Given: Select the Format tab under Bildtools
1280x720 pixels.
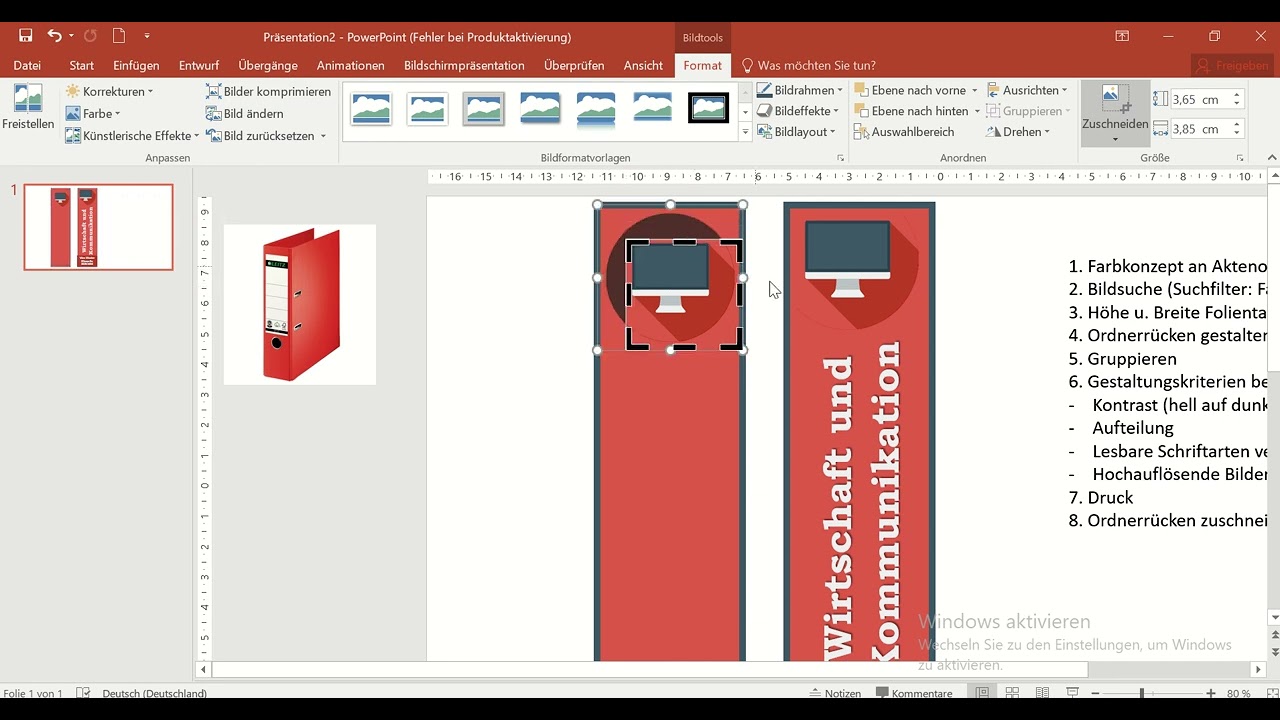Looking at the screenshot, I should coord(702,65).
